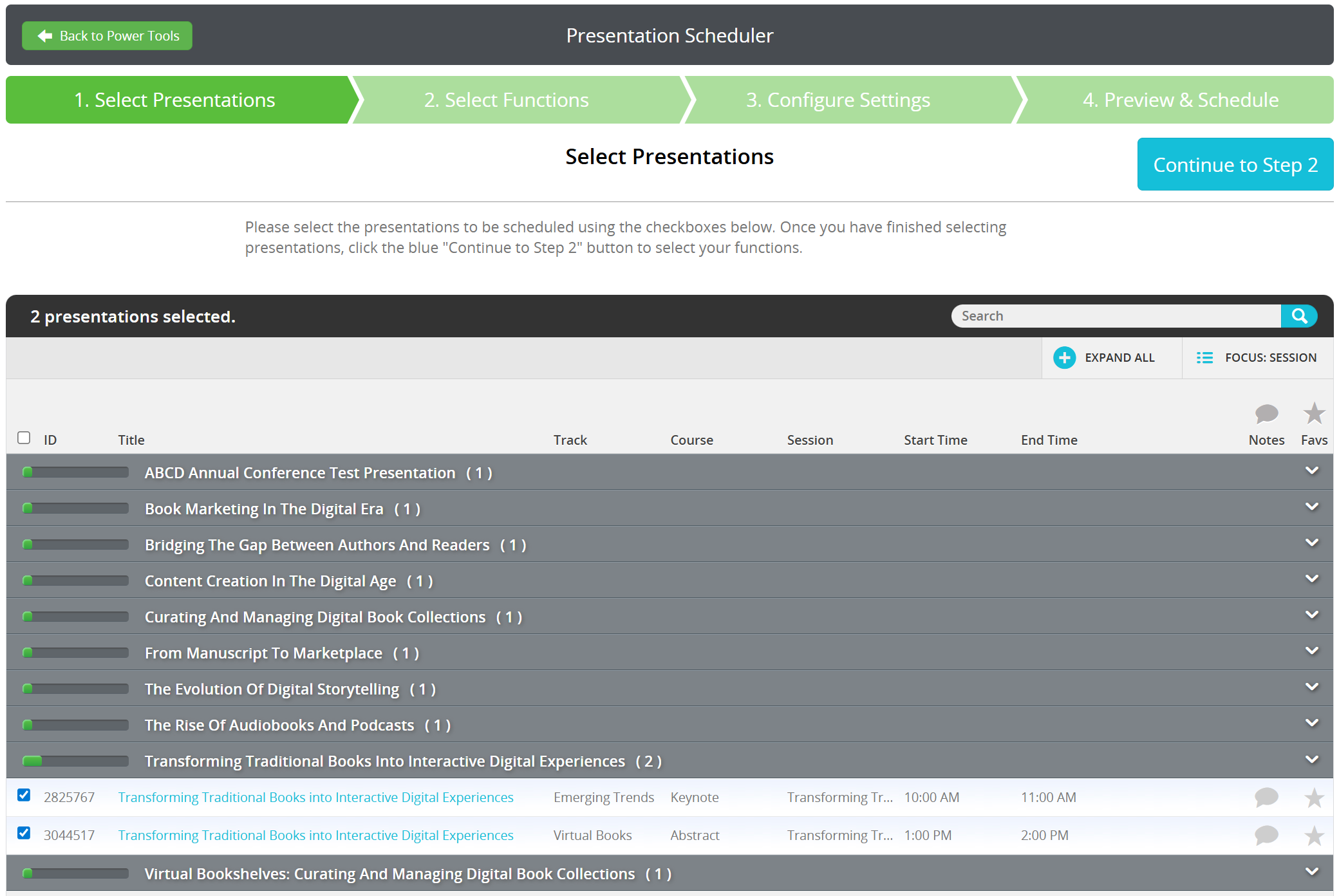This screenshot has width=1339, height=896.
Task: Open notes bubble for presentation 2825767
Action: [x=1266, y=798]
